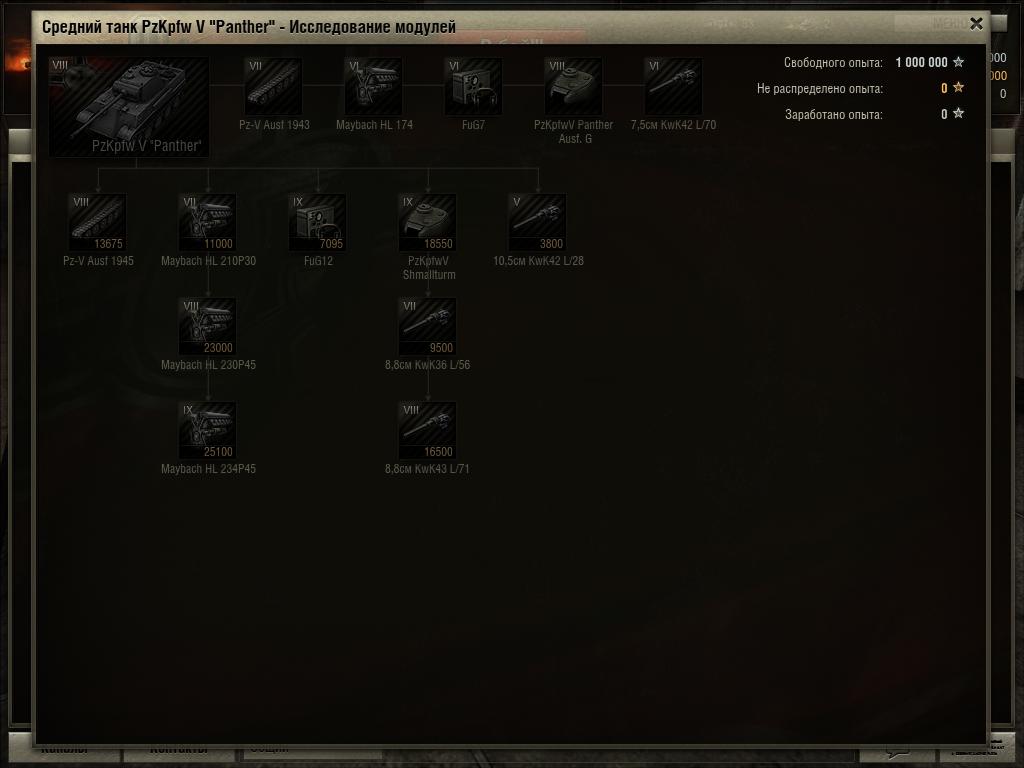Research the 8,8cm KwK43 L/71 gun

428,430
